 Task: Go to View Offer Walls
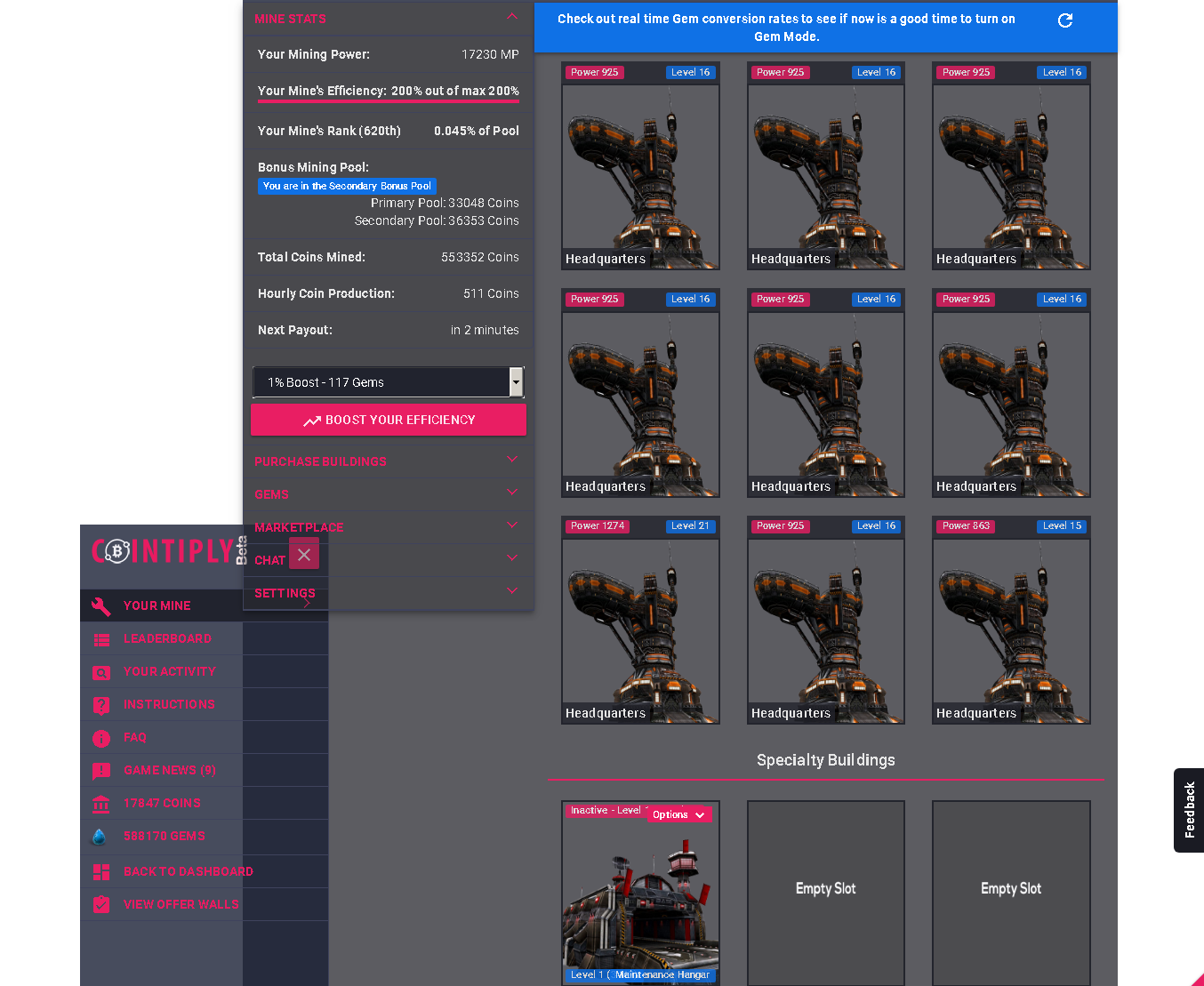pos(181,904)
